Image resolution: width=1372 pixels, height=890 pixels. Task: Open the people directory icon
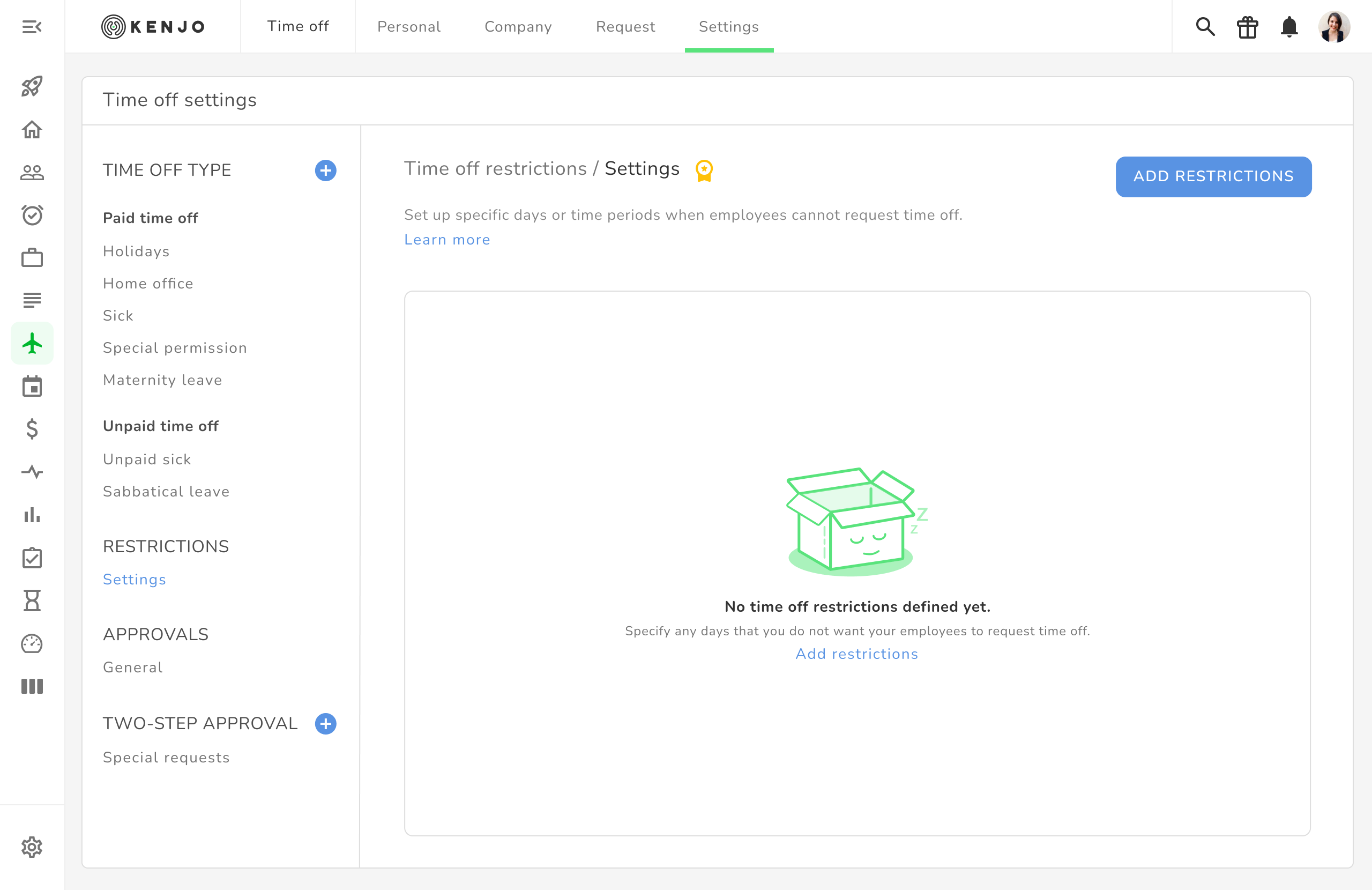pyautogui.click(x=32, y=173)
